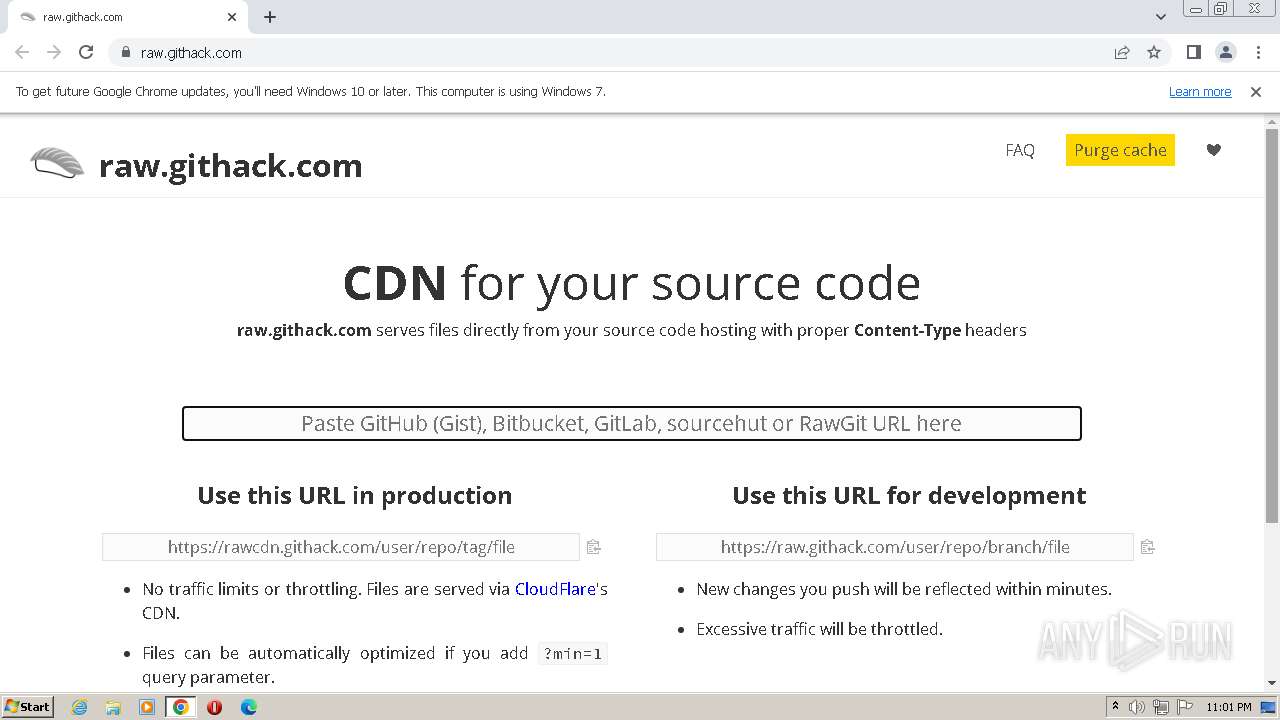Show hidden system tray icons
Image resolution: width=1280 pixels, height=720 pixels.
(1115, 707)
